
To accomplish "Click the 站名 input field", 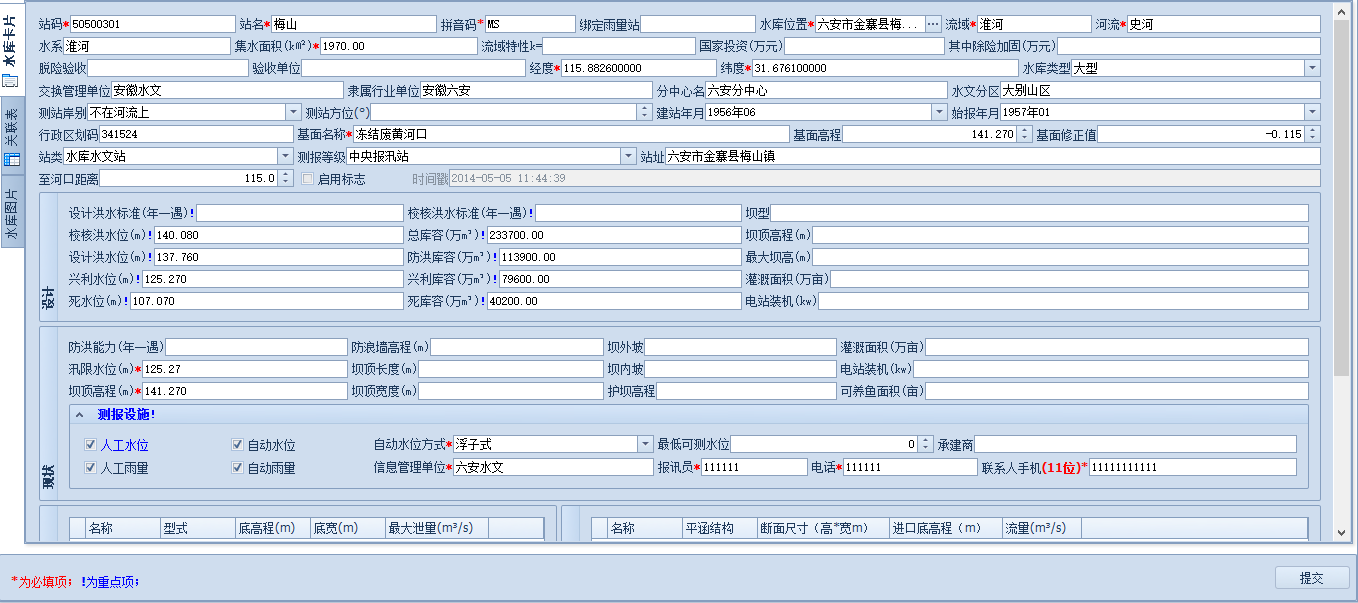I will (353, 24).
